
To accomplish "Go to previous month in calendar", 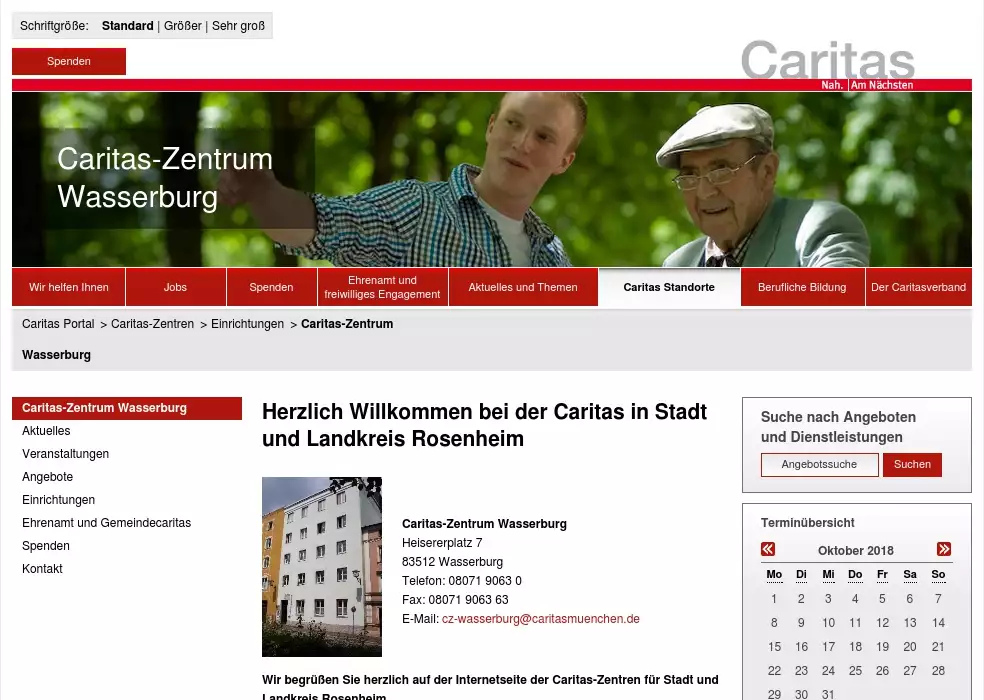I will [768, 549].
